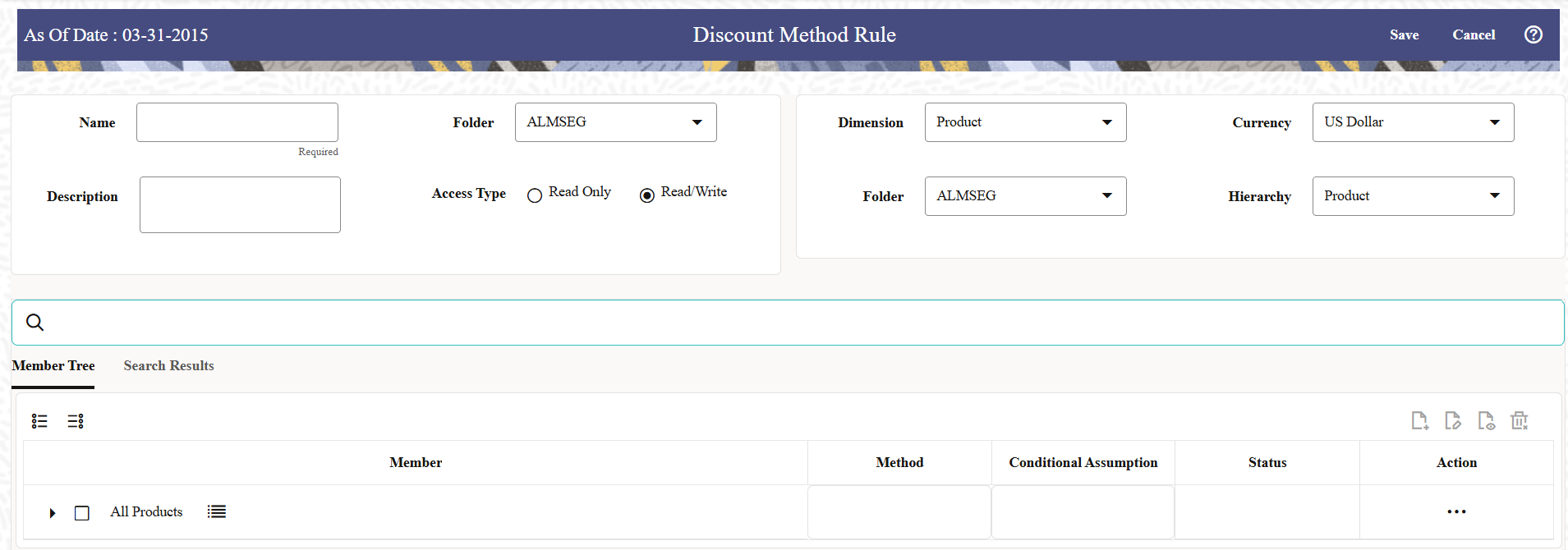Open the Currency dropdown US Dollar

click(1413, 122)
